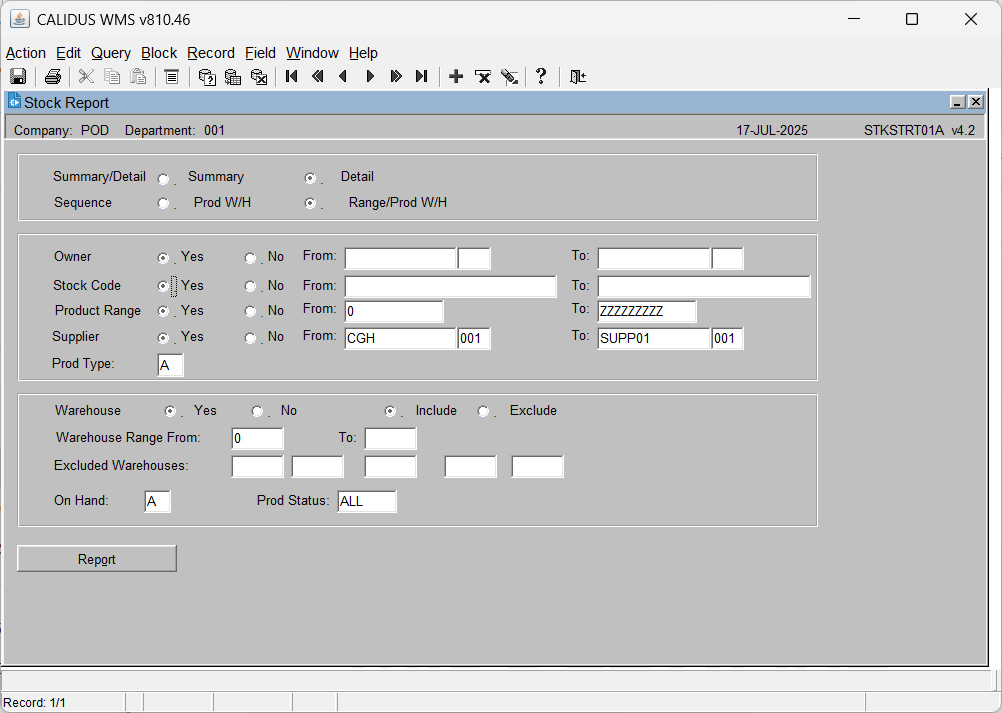
Task: Click the Print icon in toolbar
Action: pyautogui.click(x=52, y=77)
